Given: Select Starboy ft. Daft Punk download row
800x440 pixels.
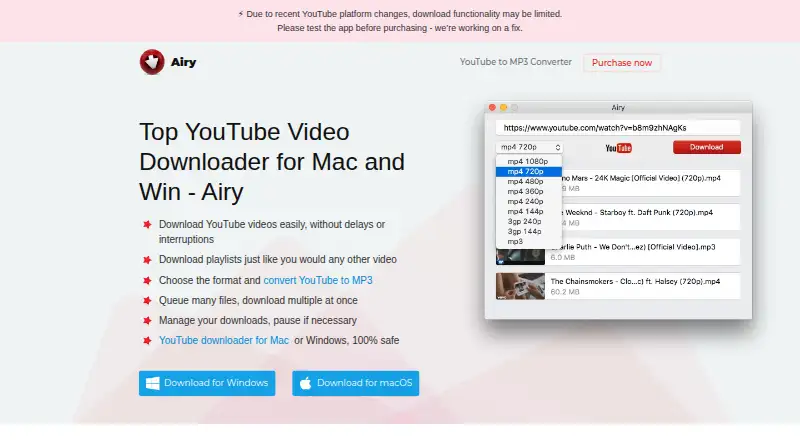Looking at the screenshot, I should (651, 217).
